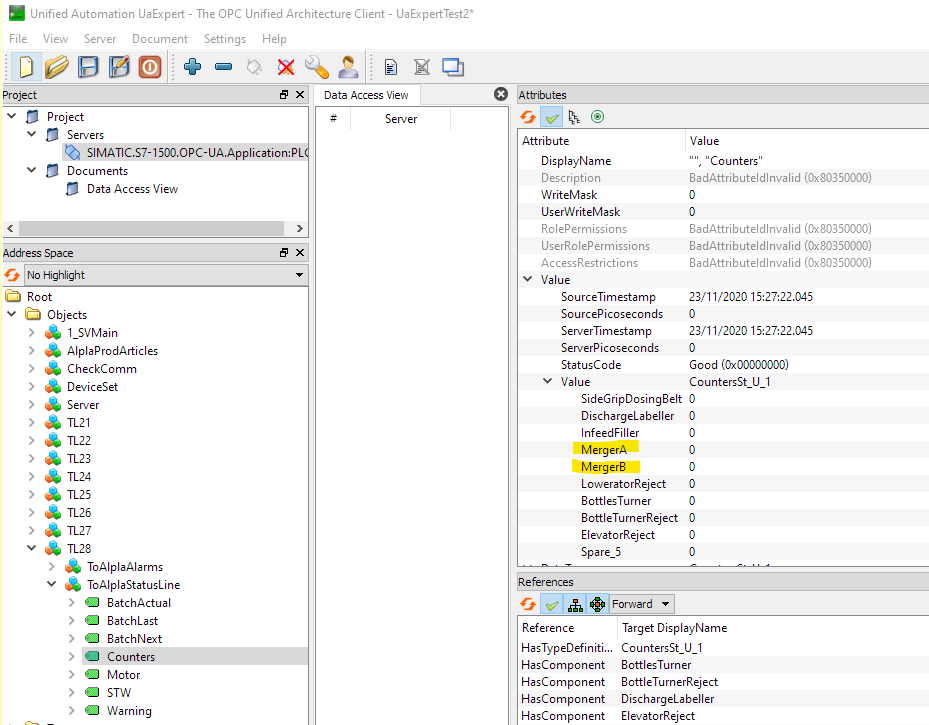Click Save As pencil-disk icon
The width and height of the screenshot is (929, 725).
[119, 67]
